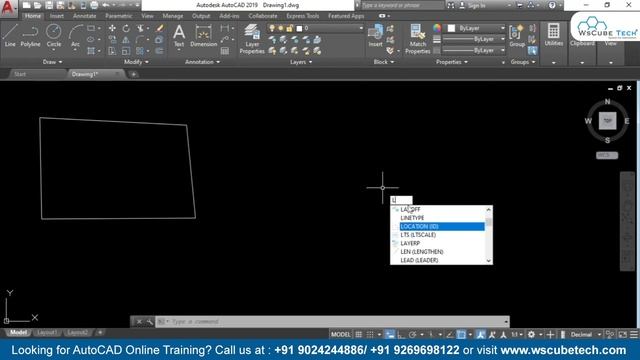The width and height of the screenshot is (640, 360).
Task: Open the Express Tools ribbon tab
Action: tap(302, 16)
